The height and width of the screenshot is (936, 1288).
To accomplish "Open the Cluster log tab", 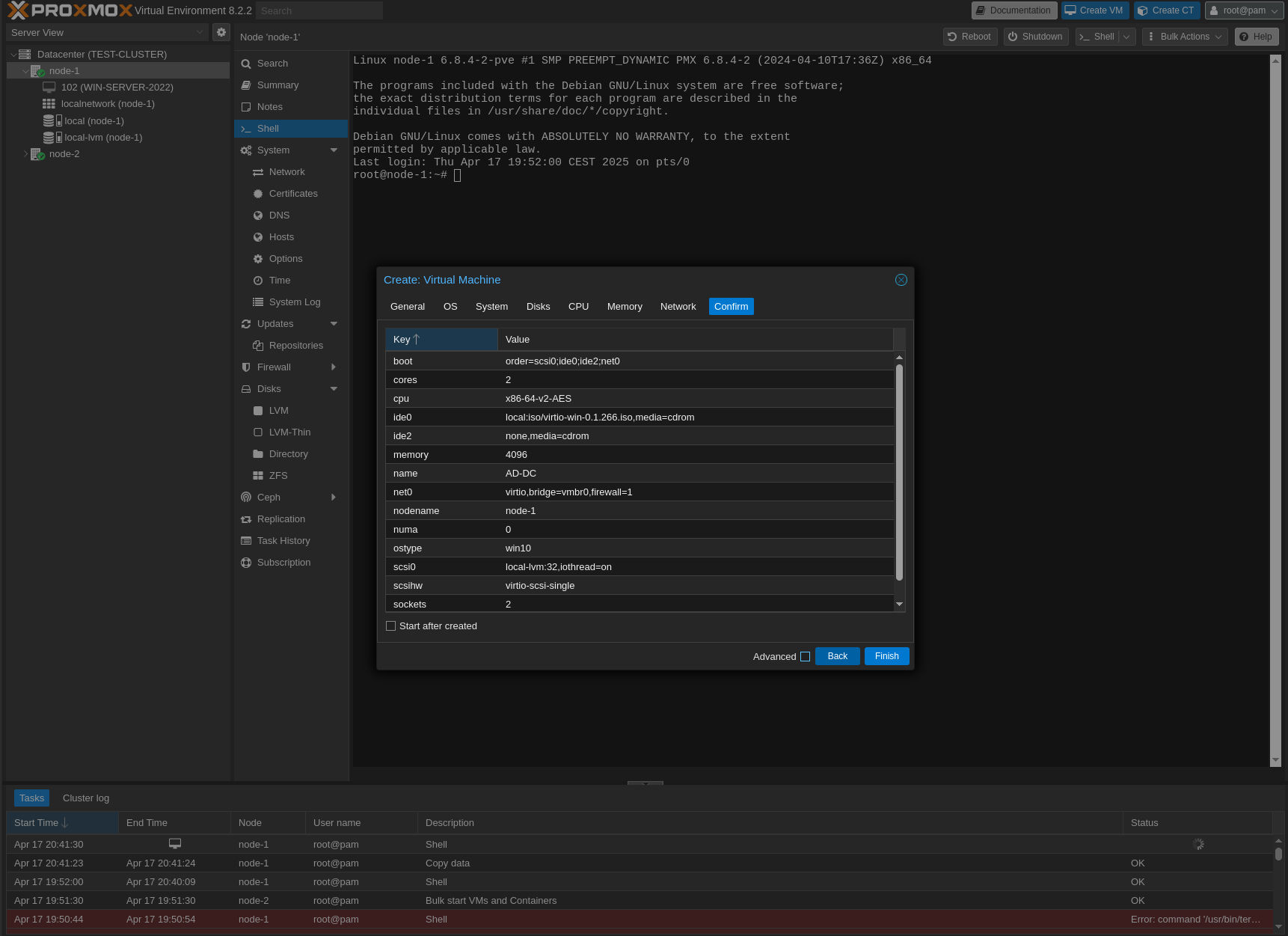I will click(85, 798).
